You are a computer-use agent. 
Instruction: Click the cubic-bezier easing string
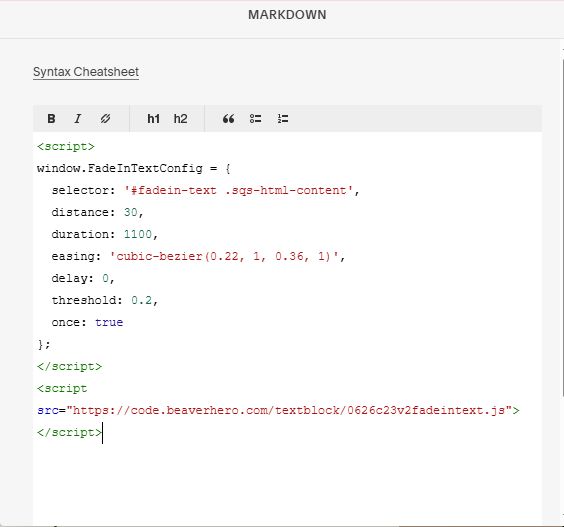tap(224, 256)
